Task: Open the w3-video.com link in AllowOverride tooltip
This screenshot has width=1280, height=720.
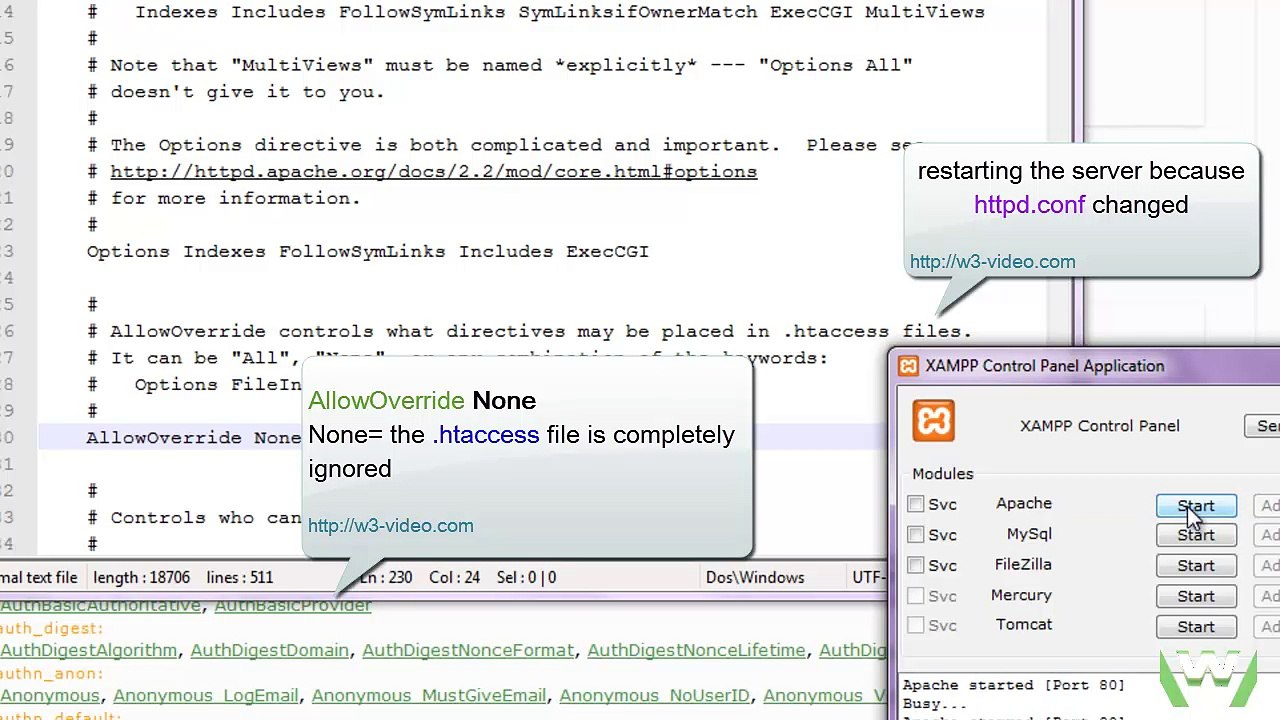Action: (x=391, y=526)
